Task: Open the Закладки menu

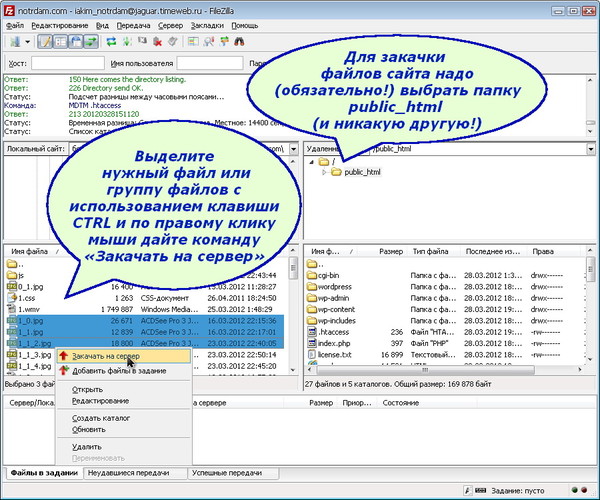Action: point(207,26)
